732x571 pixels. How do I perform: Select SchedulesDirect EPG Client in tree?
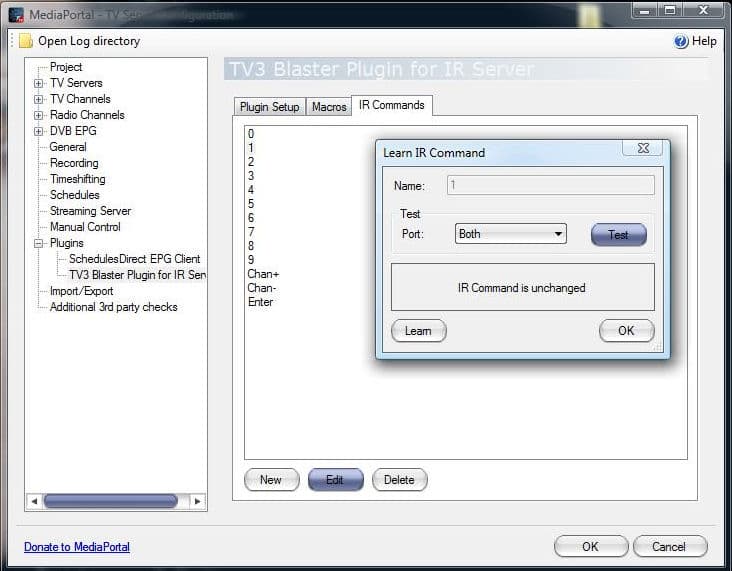tap(134, 259)
